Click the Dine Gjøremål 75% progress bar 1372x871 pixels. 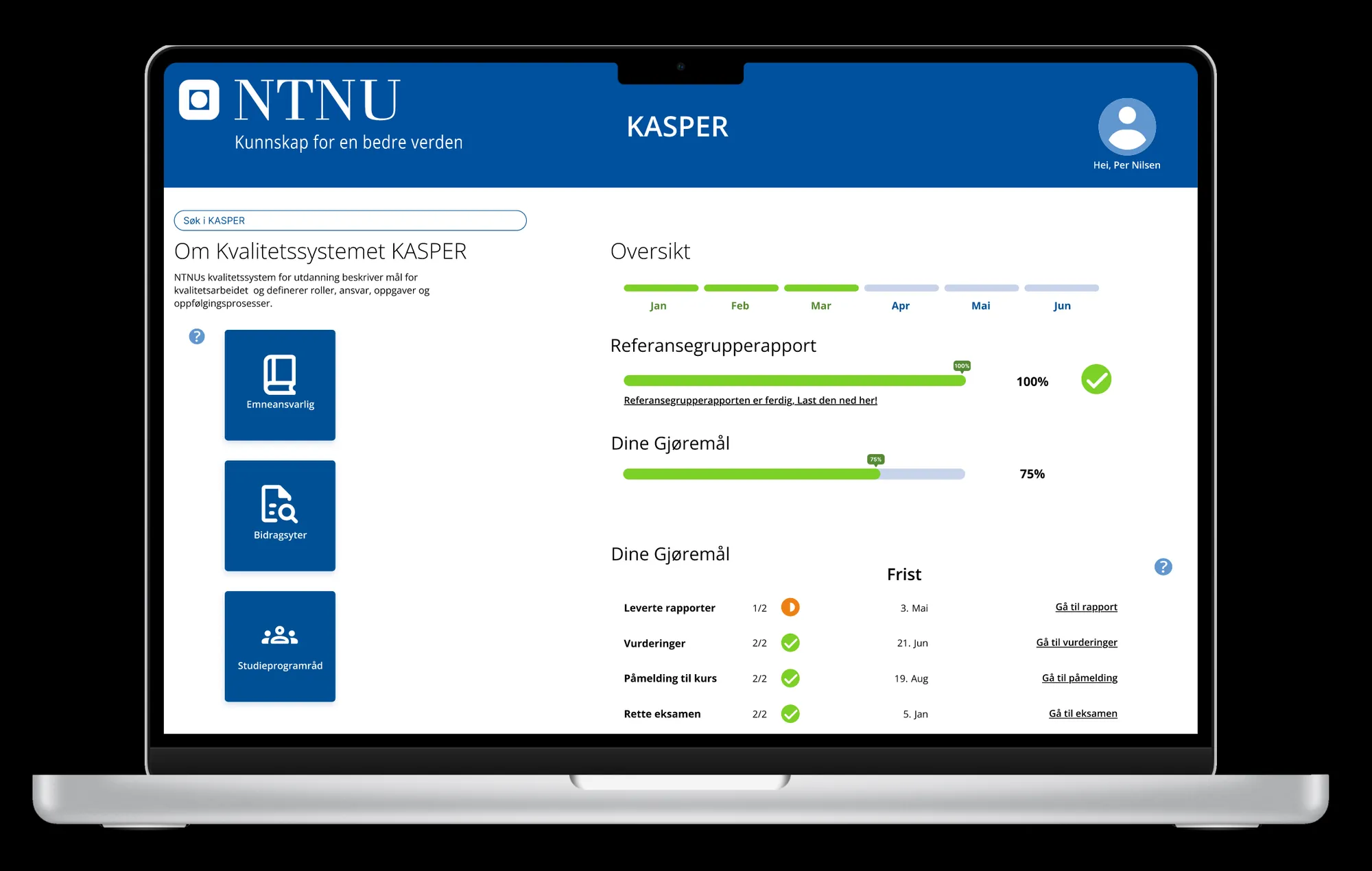pos(794,474)
